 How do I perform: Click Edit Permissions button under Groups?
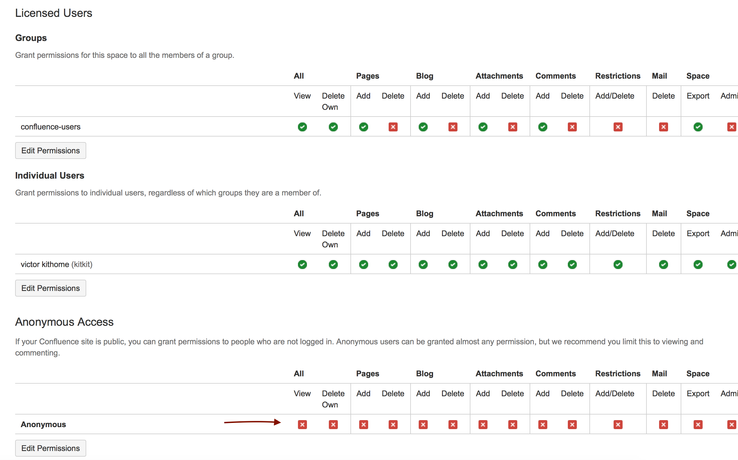click(50, 151)
